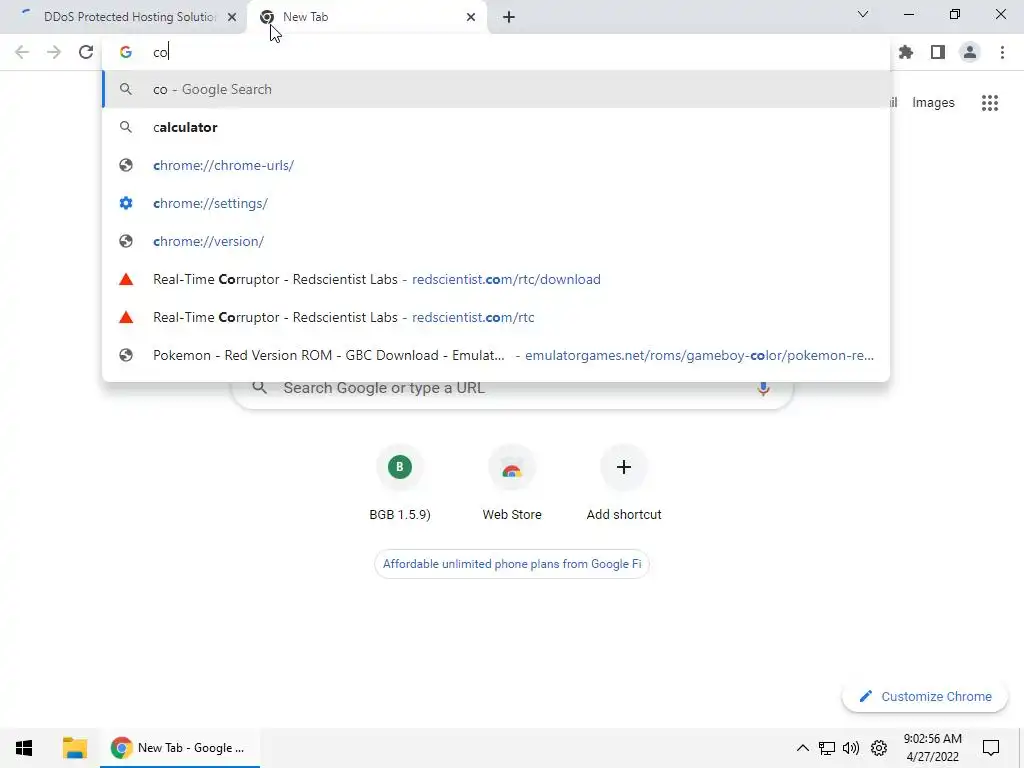Screen dimensions: 1024x768
Task: Open the volume speaker tray icon
Action: pos(851,748)
